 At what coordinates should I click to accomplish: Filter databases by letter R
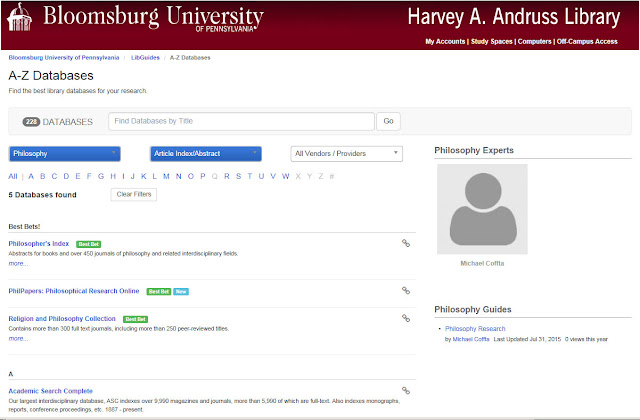point(227,176)
